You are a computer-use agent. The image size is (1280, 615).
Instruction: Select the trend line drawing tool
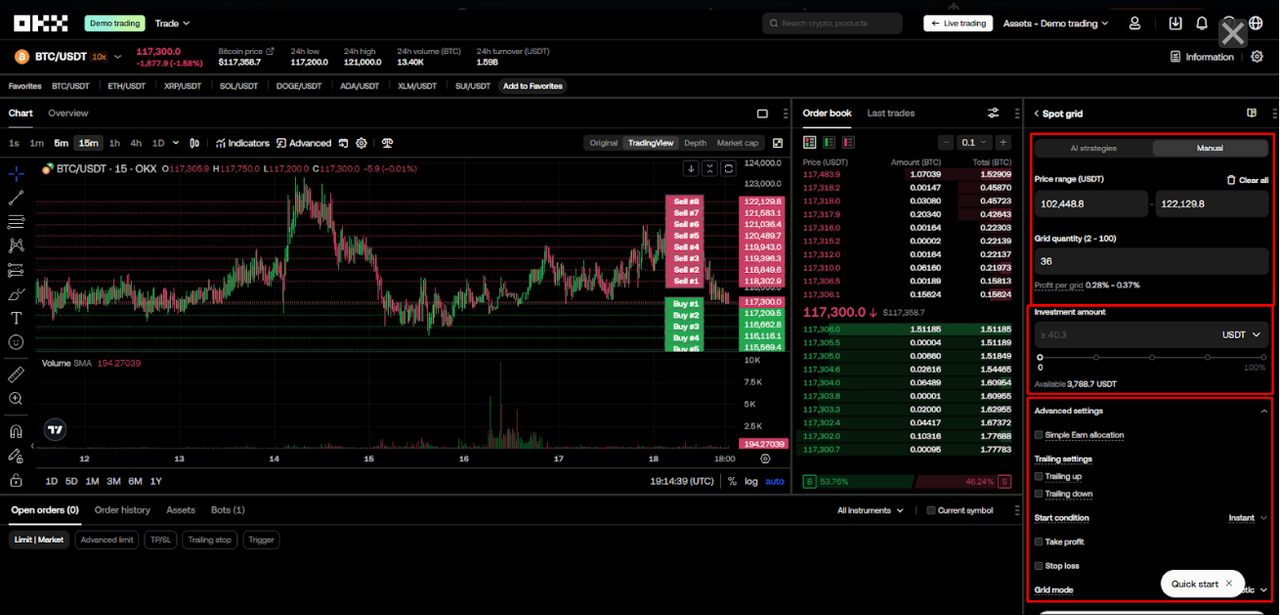point(16,197)
